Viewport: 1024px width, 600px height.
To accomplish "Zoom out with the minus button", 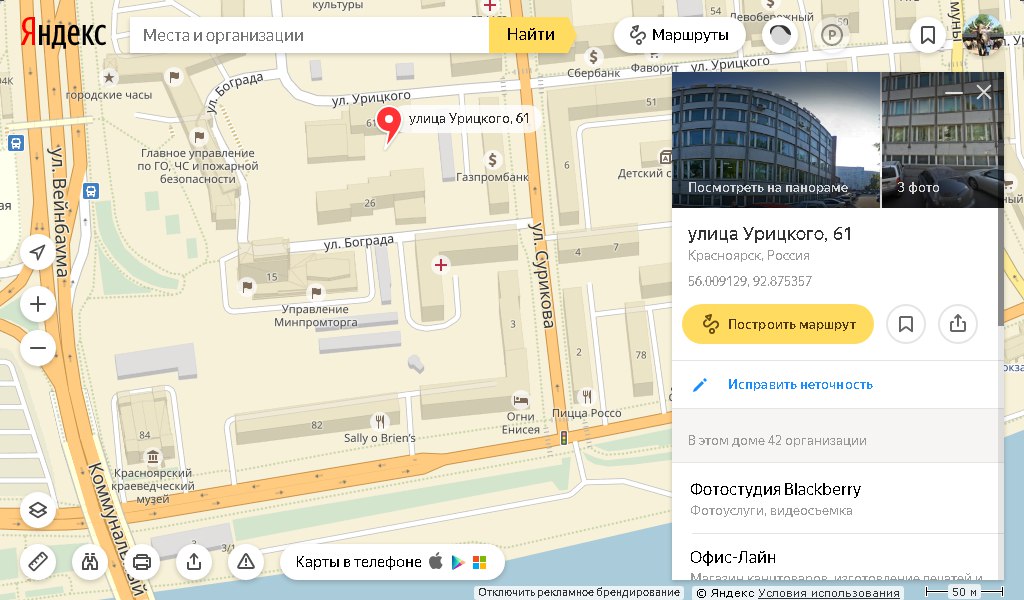I will (x=38, y=348).
